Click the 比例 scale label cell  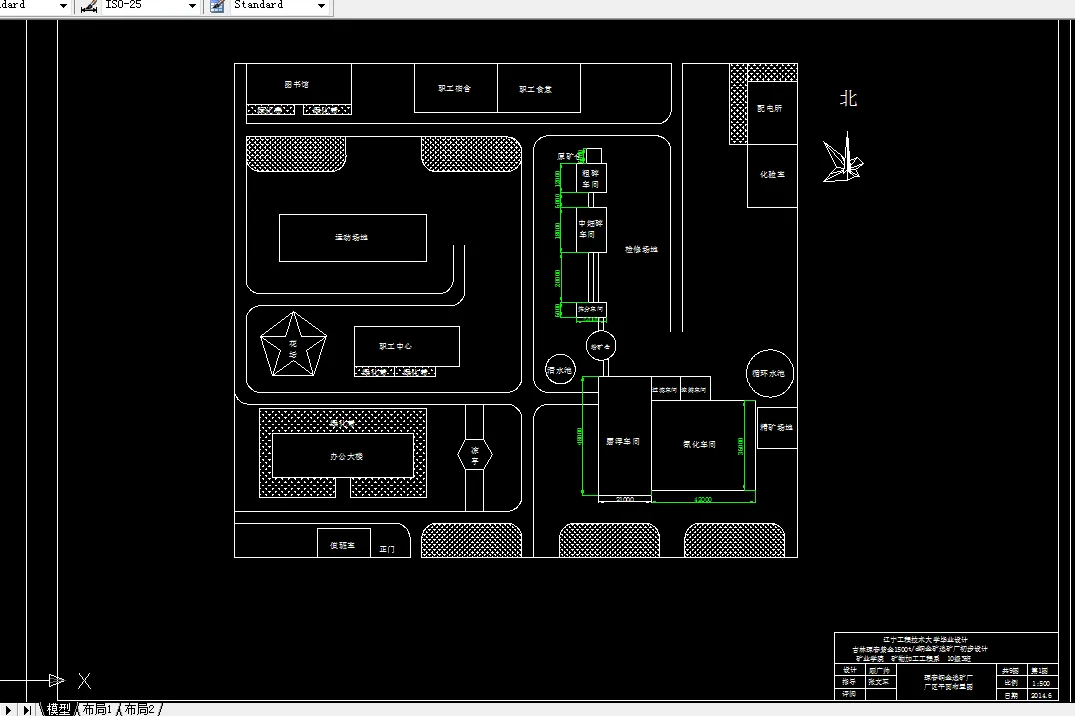pos(1011,683)
